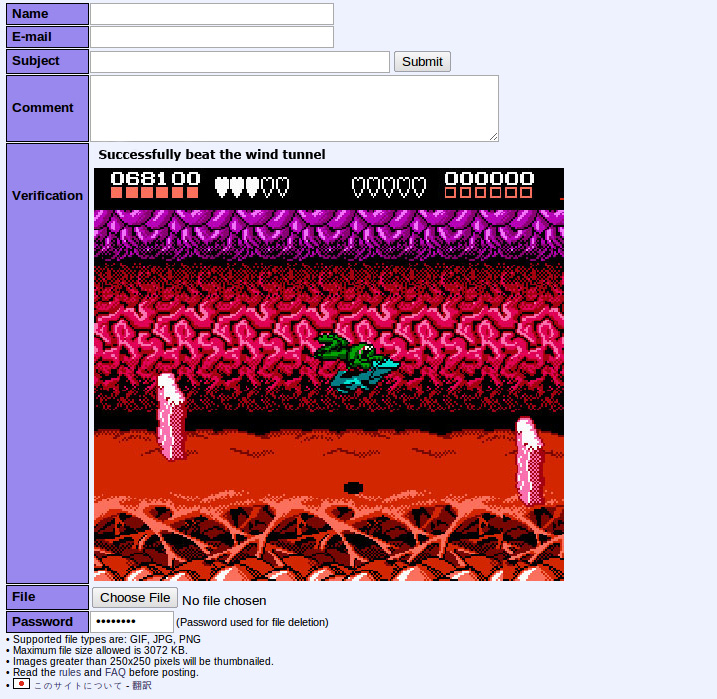717x699 pixels.
Task: Open the rules link
Action: tap(70, 672)
